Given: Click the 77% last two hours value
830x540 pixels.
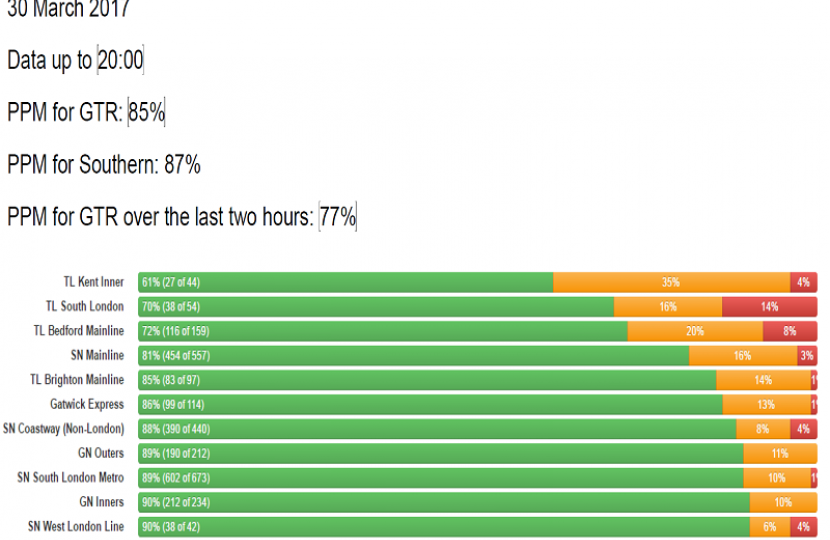Looking at the screenshot, I should tap(338, 216).
